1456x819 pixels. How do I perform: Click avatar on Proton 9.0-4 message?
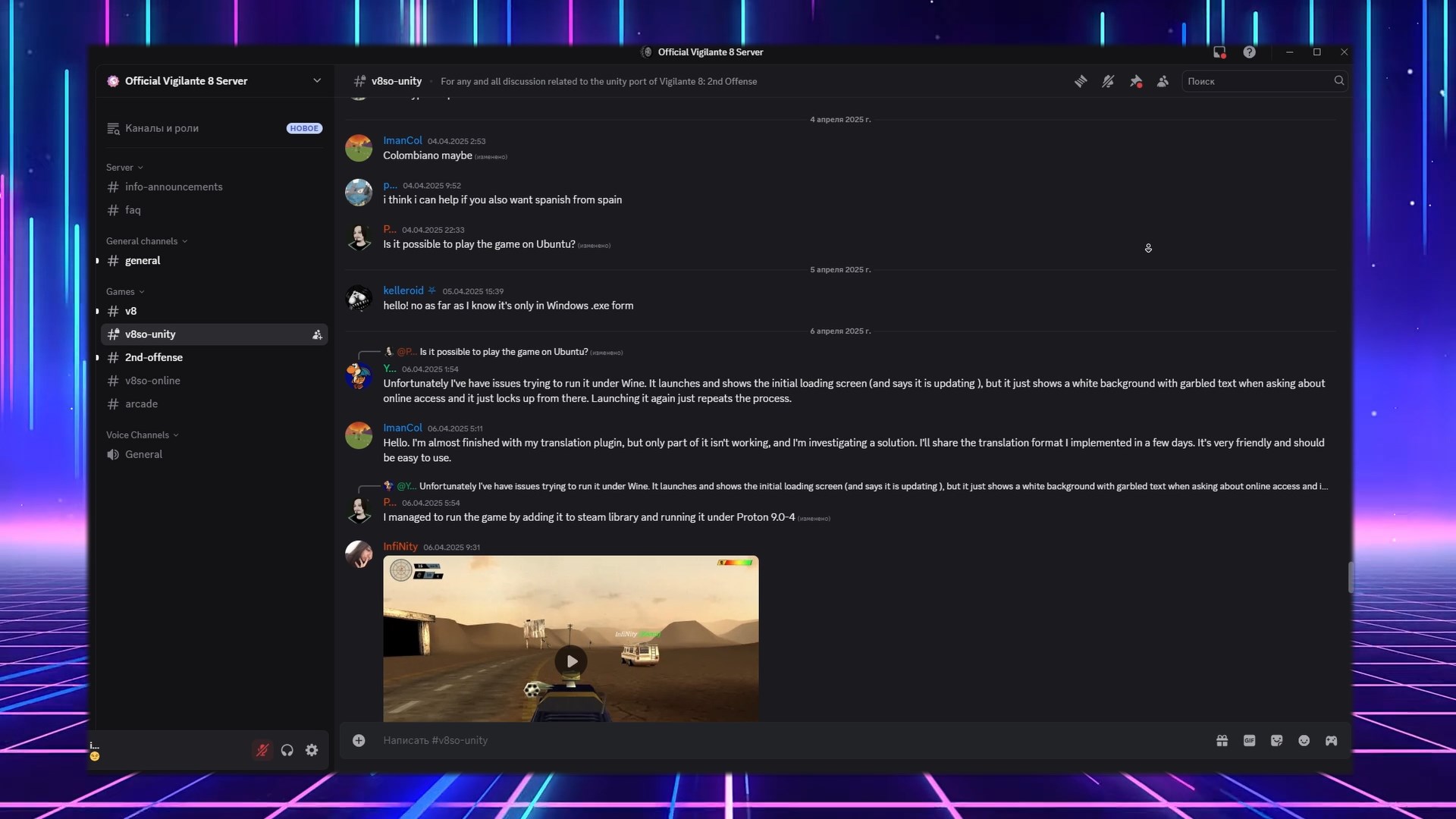click(x=359, y=510)
